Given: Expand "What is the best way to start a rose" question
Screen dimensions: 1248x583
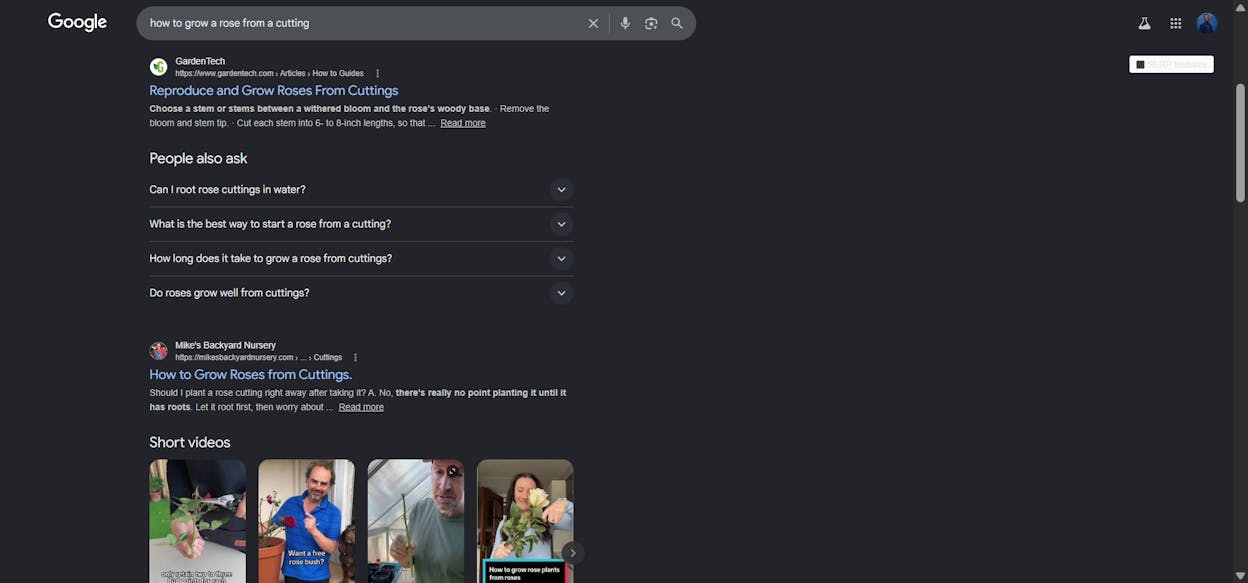Looking at the screenshot, I should coord(361,224).
